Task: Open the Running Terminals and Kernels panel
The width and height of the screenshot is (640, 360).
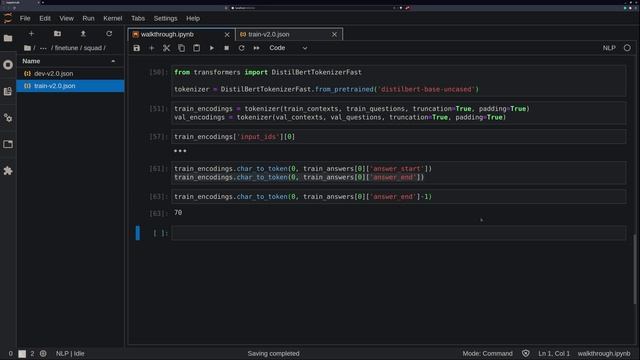Action: pyautogui.click(x=8, y=65)
